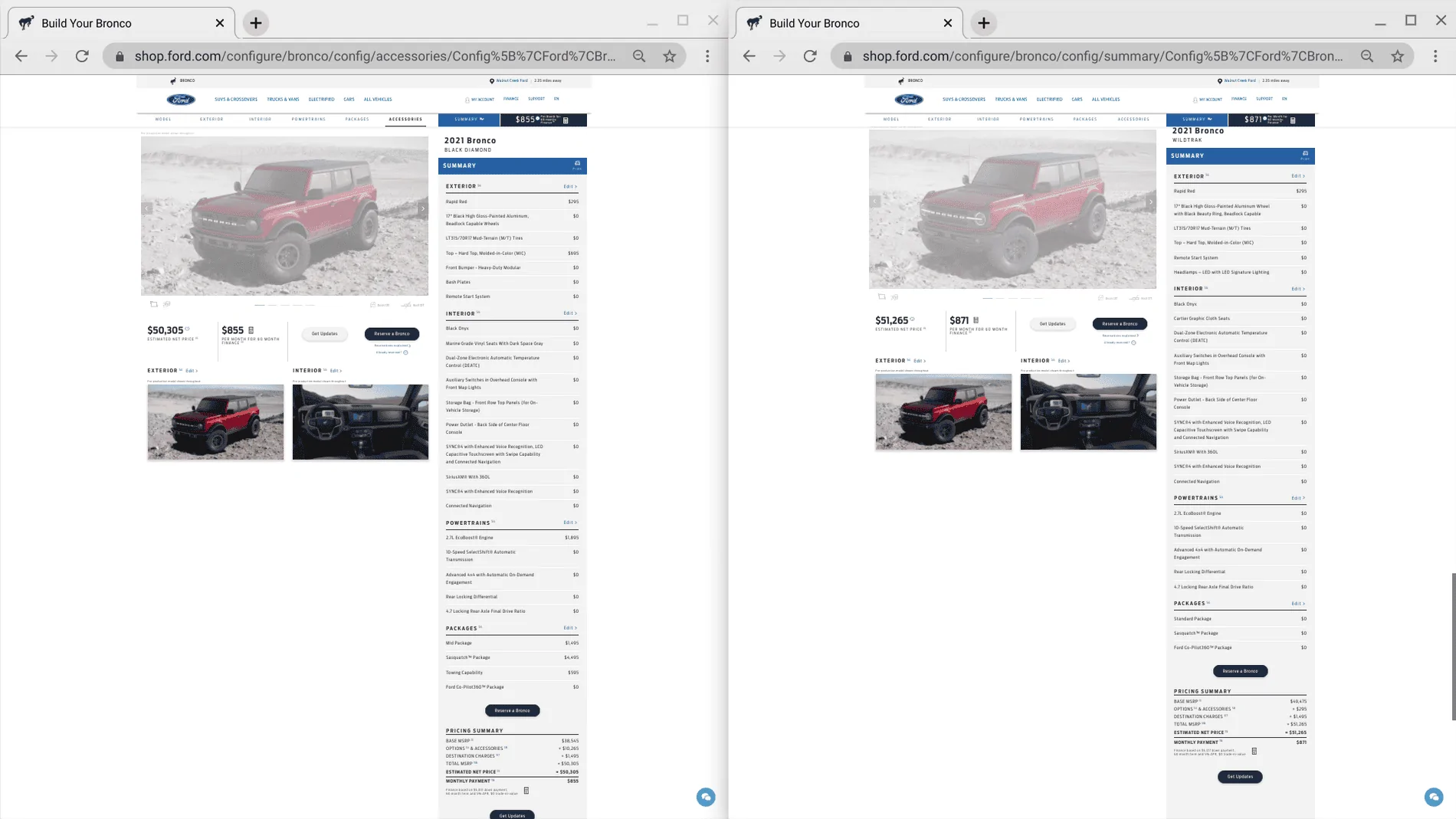The height and width of the screenshot is (819, 1456).
Task: Open the Chrome menu in the right window
Action: tap(1435, 56)
